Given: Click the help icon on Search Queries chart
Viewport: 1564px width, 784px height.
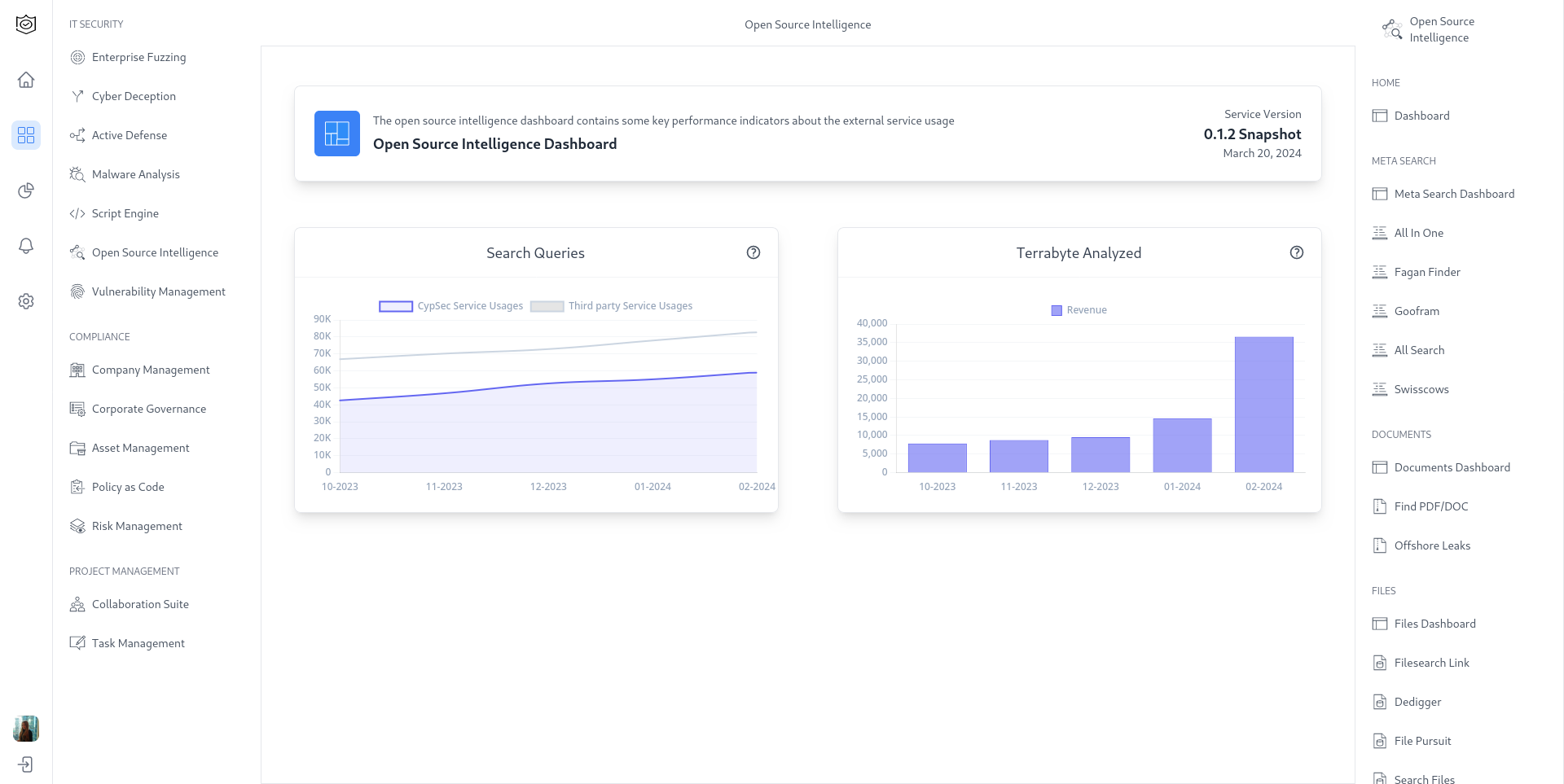Looking at the screenshot, I should tap(753, 252).
